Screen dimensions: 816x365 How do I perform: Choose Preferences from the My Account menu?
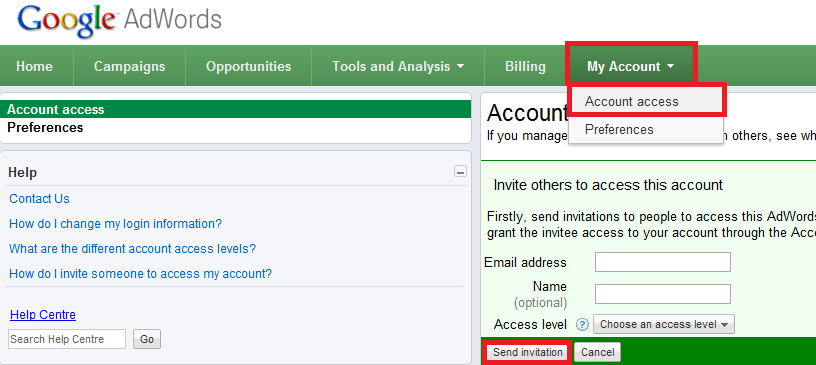point(646,129)
